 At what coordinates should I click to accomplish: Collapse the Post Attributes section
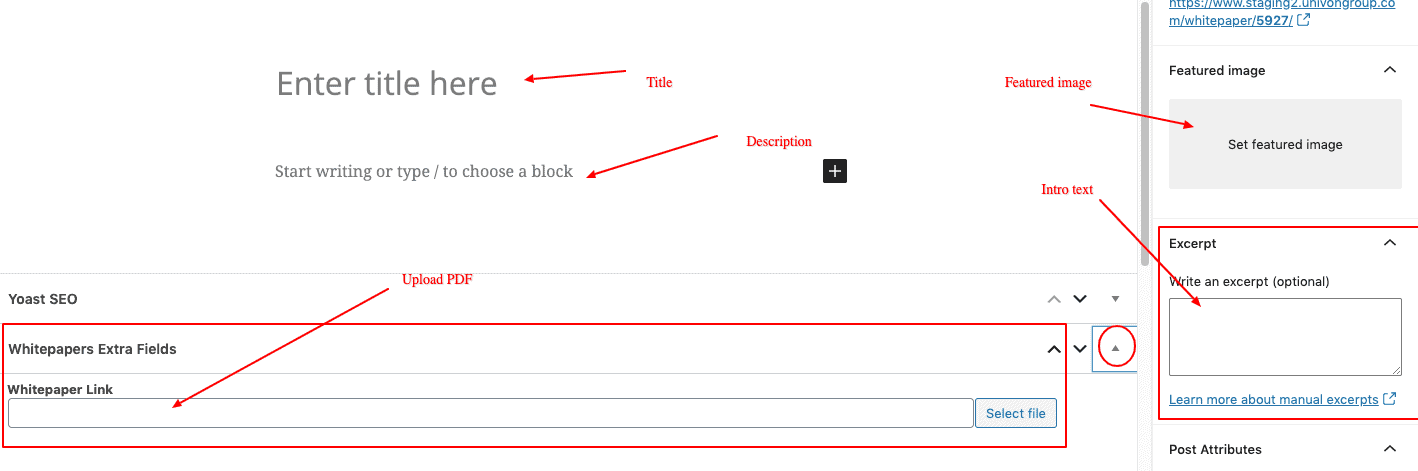tap(1389, 450)
